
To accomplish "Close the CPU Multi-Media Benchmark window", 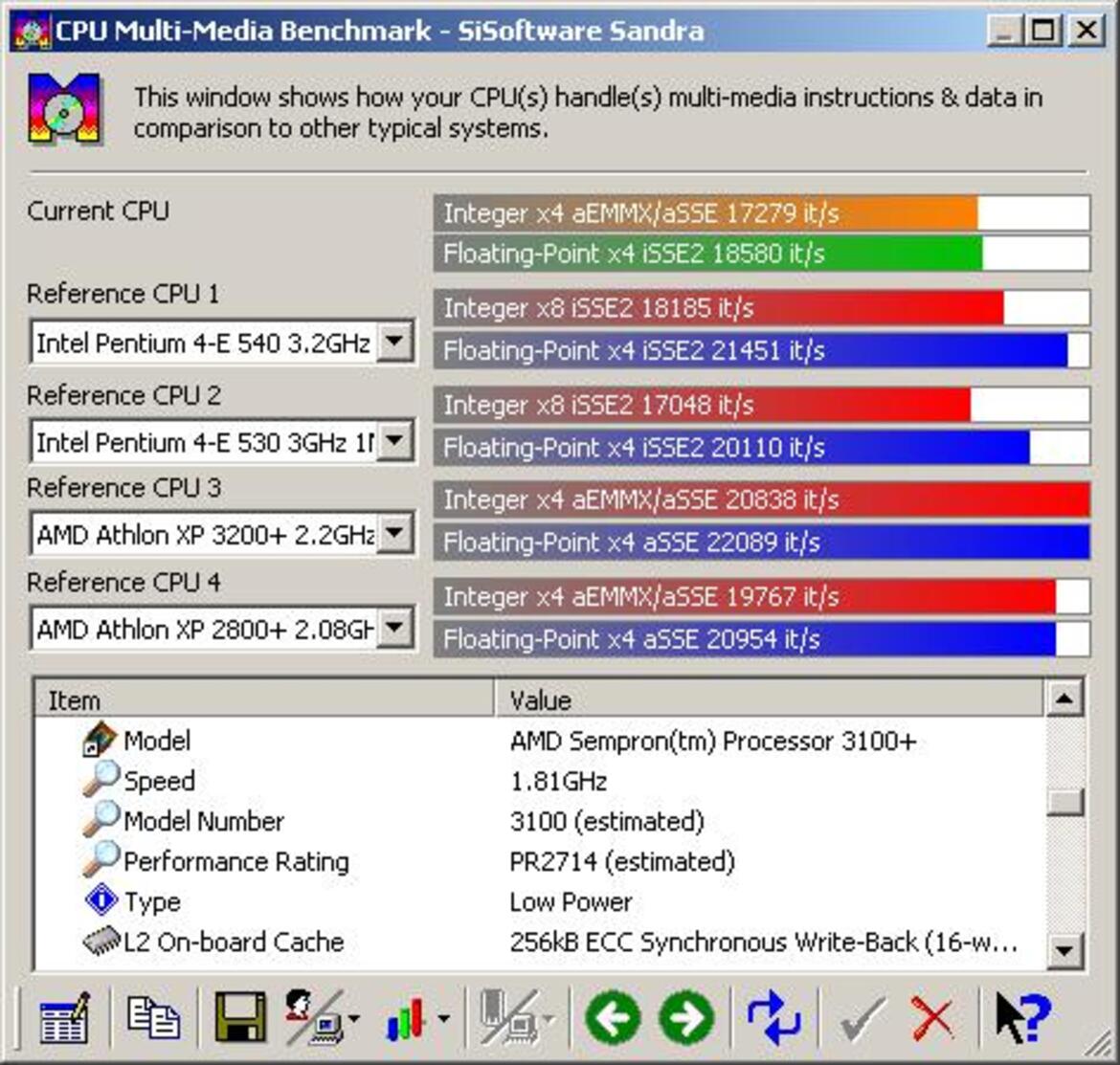I will (x=1086, y=31).
